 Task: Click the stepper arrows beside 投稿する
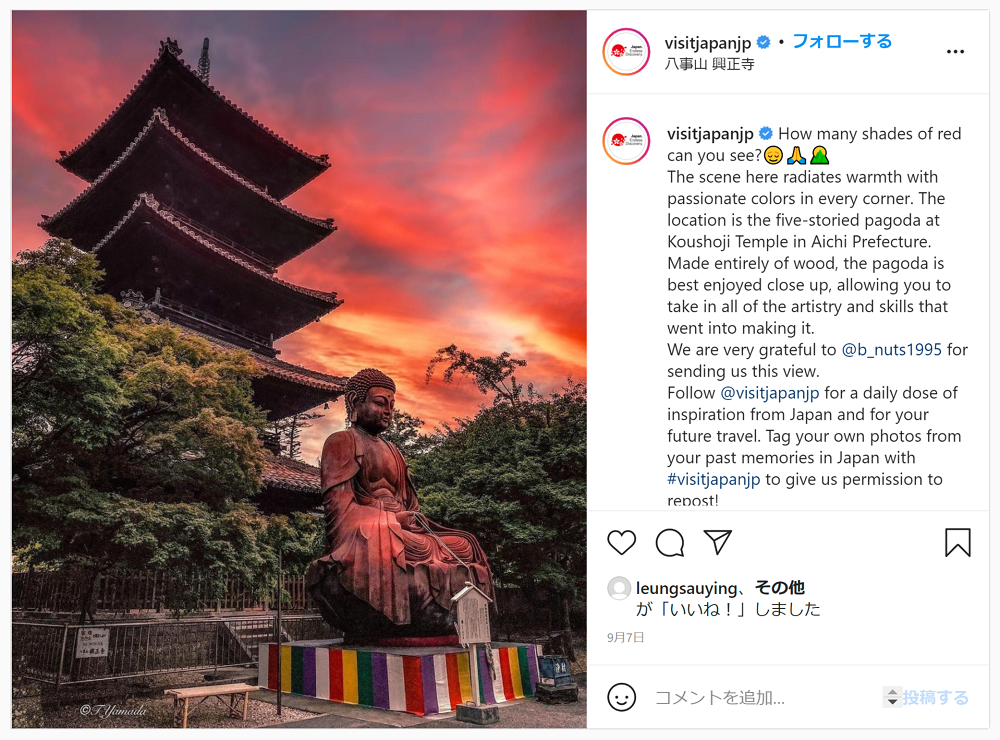892,697
